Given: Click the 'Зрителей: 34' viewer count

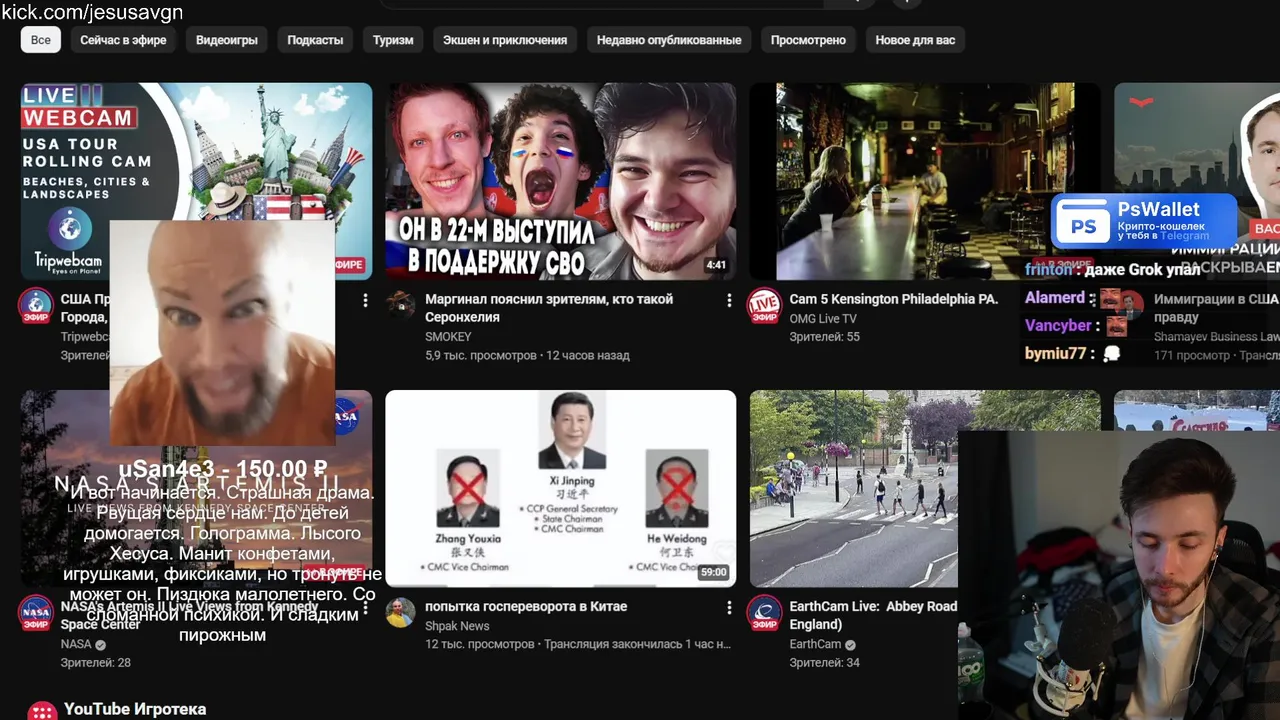Looking at the screenshot, I should click(x=824, y=662).
